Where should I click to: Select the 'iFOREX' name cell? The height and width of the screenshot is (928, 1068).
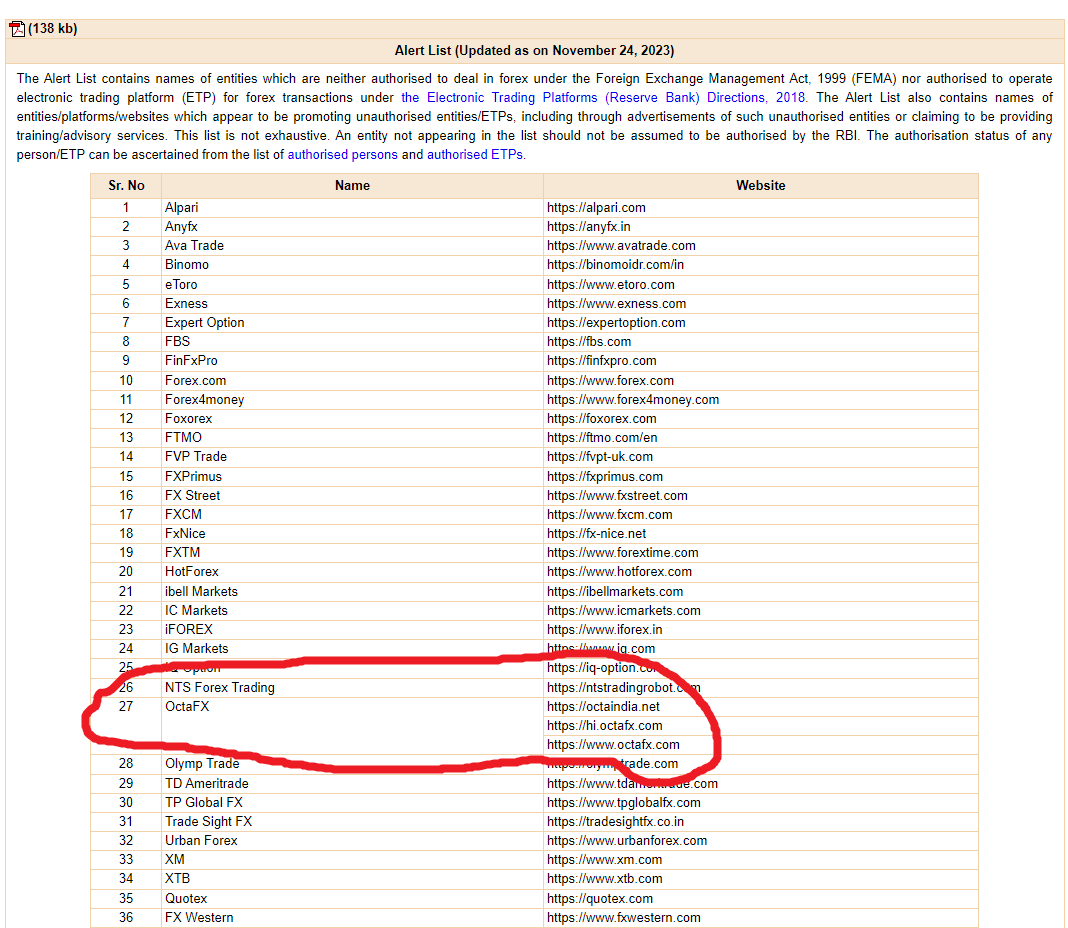352,630
